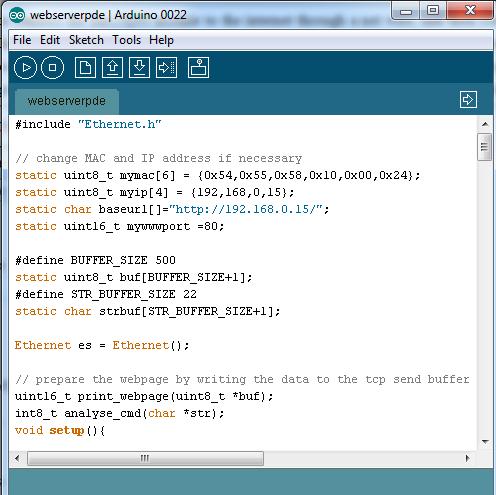Open the Serial Monitor icon
Screen dimensions: 496x495
[198, 68]
